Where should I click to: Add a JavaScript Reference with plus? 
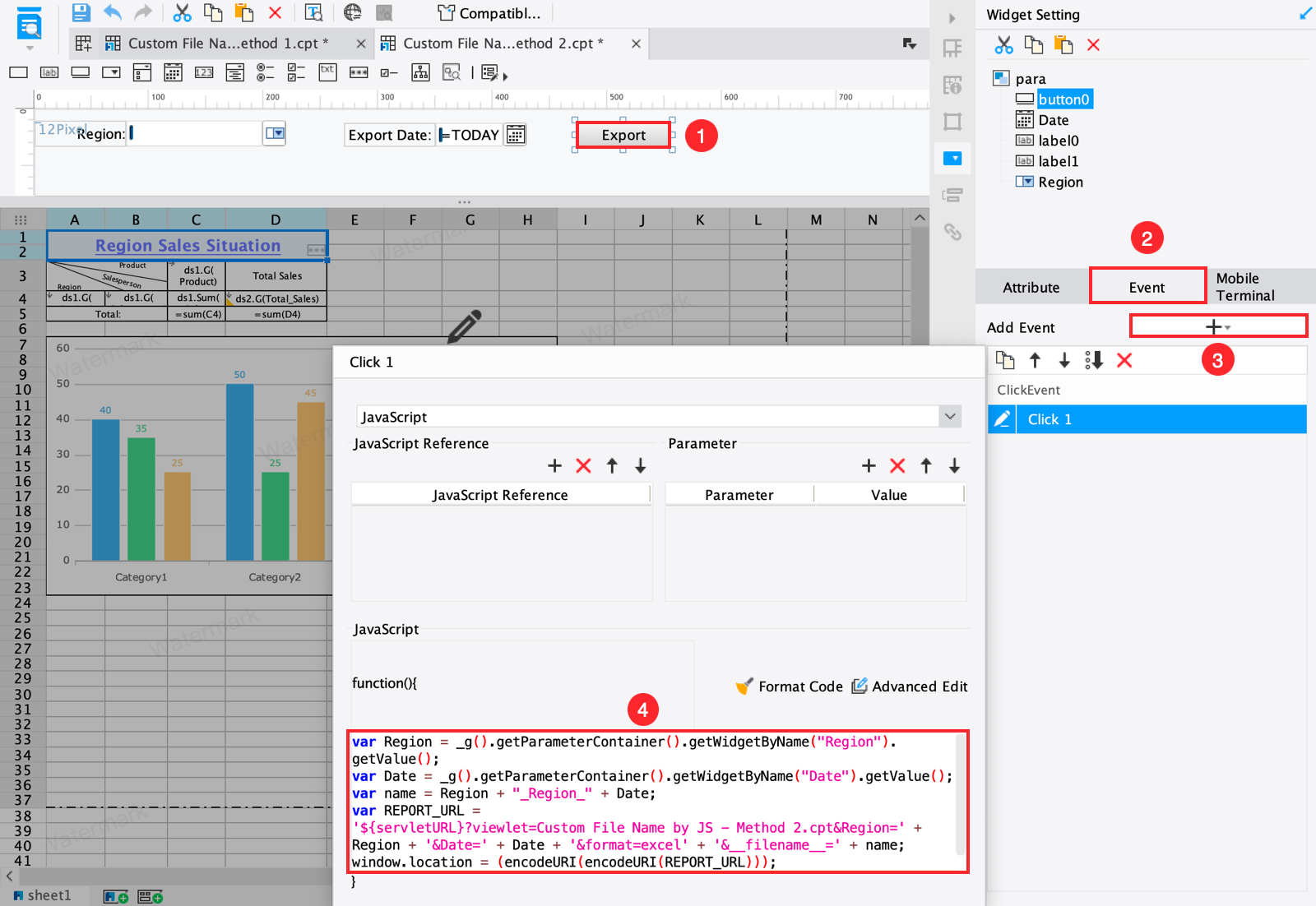click(554, 465)
